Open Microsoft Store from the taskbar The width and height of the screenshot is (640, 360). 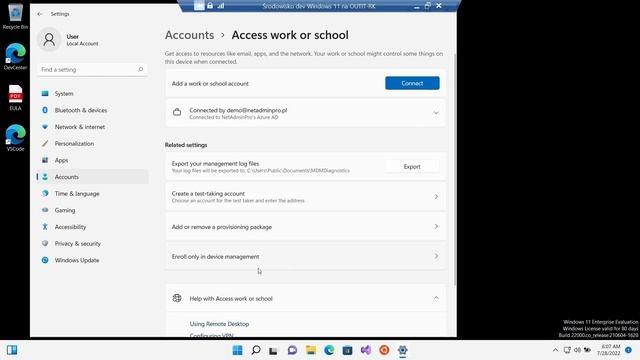pyautogui.click(x=347, y=350)
